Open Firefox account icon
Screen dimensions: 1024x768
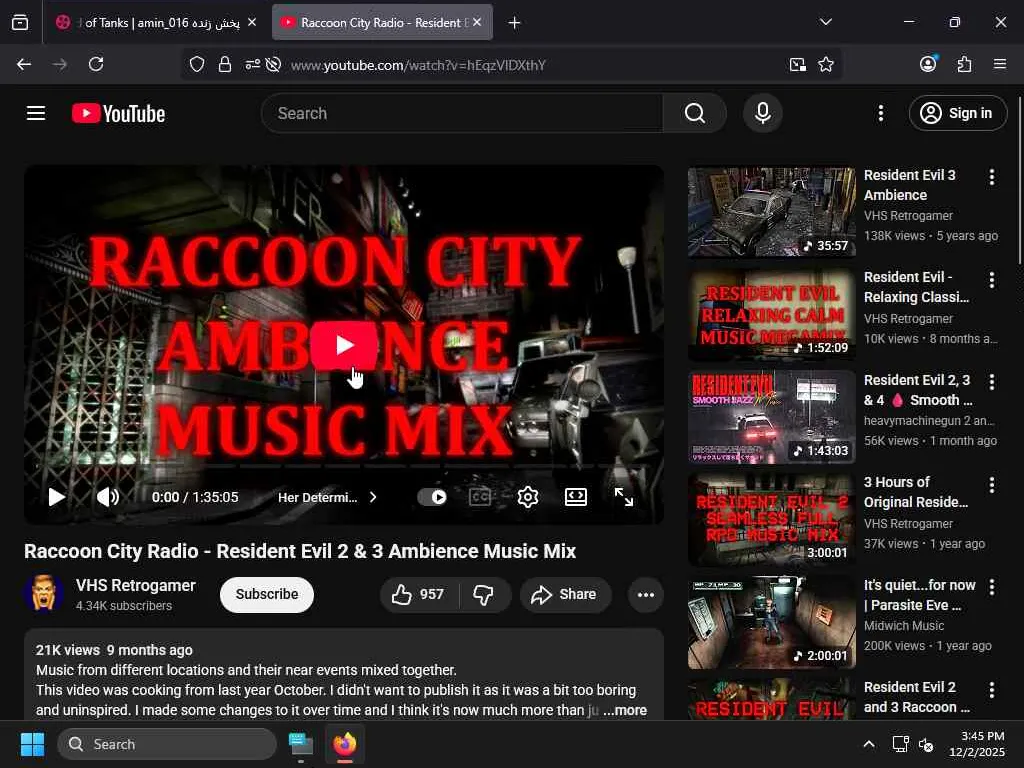[928, 63]
